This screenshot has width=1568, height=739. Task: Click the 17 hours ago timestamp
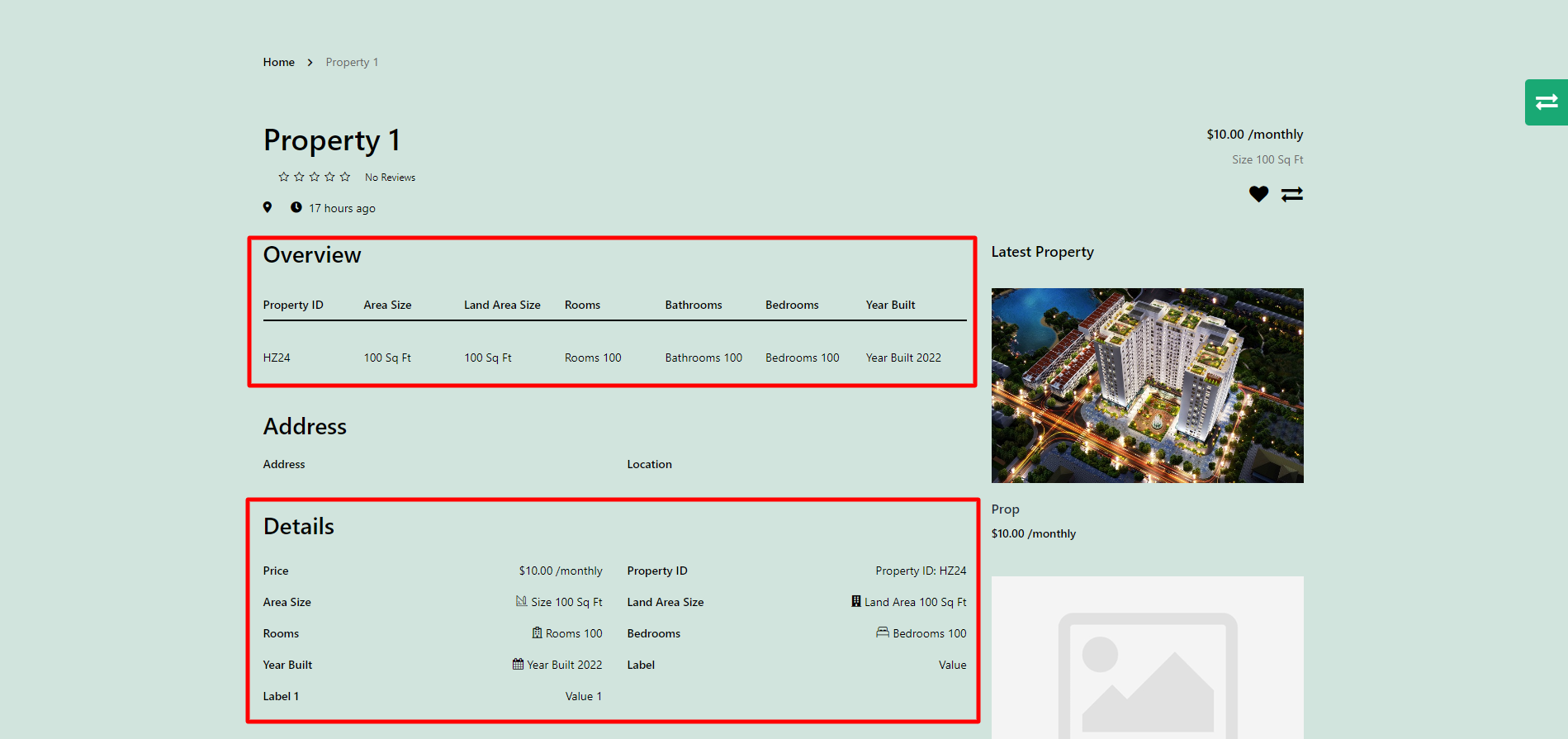[x=342, y=208]
